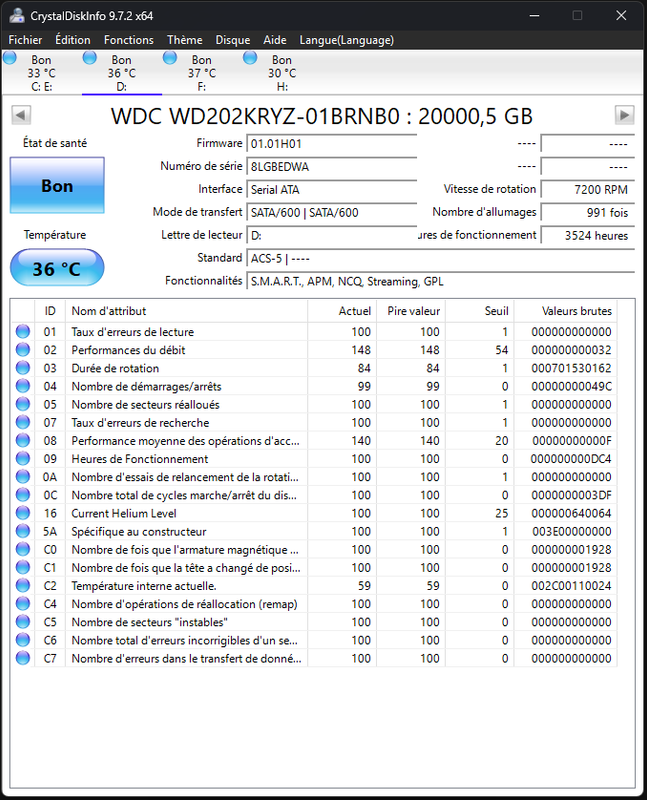The width and height of the screenshot is (647, 800).
Task: Click status orb for attribute 0C row
Action: 23,495
